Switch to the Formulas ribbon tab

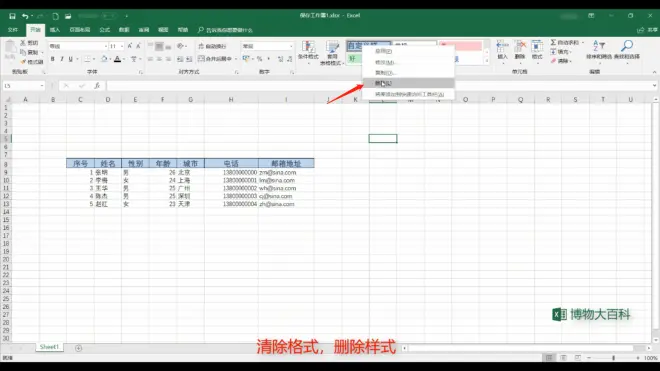coord(104,30)
